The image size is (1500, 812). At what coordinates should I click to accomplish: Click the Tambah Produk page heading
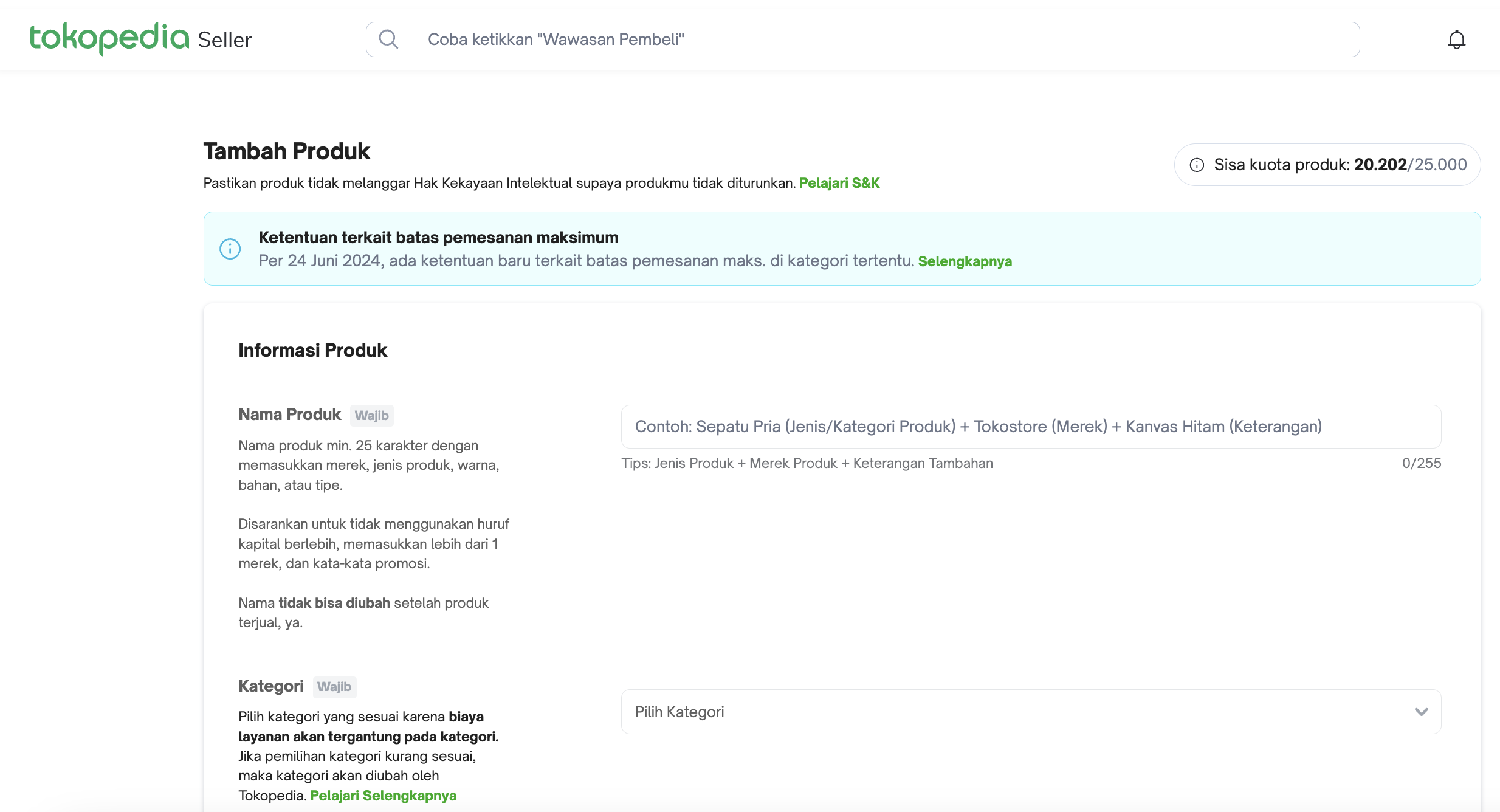click(287, 151)
